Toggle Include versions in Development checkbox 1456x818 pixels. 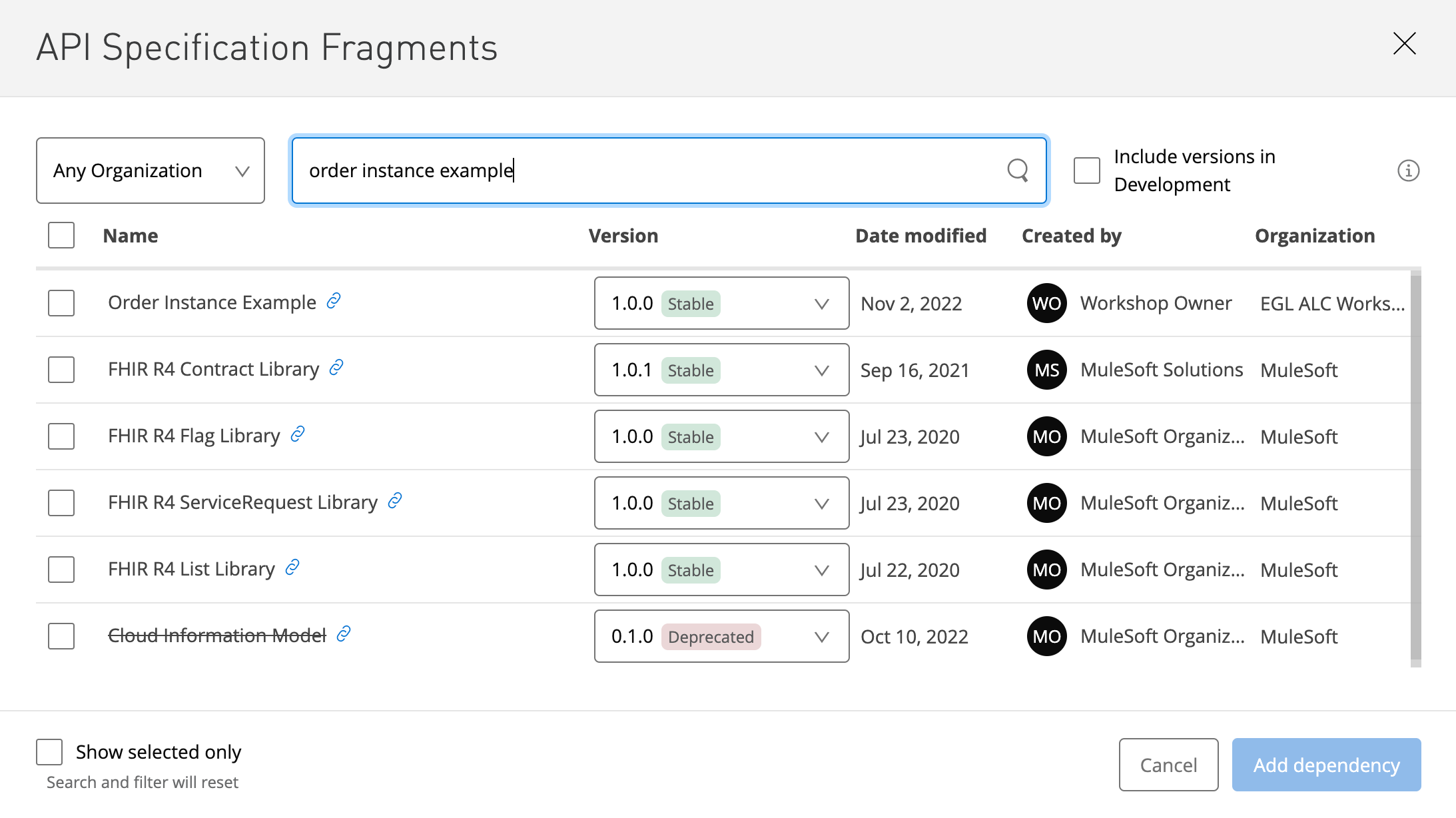(1085, 170)
